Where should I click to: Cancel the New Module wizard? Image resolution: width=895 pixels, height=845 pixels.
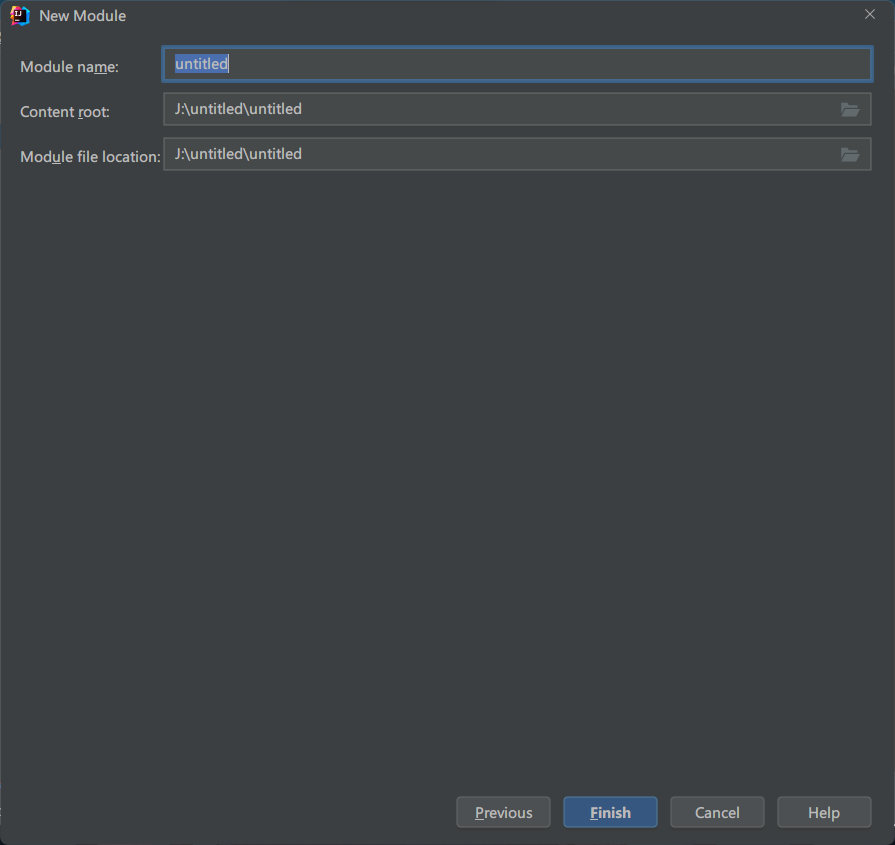[717, 812]
